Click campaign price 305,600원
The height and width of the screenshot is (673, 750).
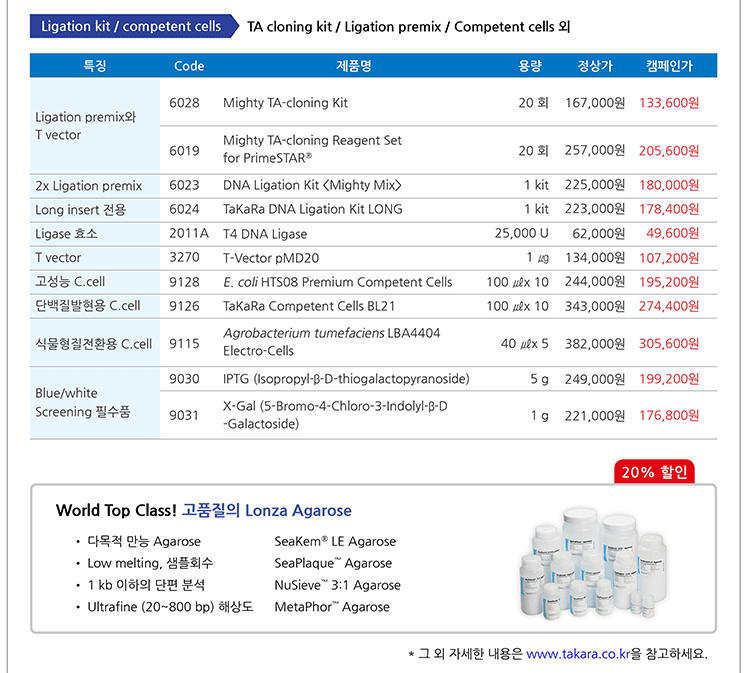tap(669, 343)
